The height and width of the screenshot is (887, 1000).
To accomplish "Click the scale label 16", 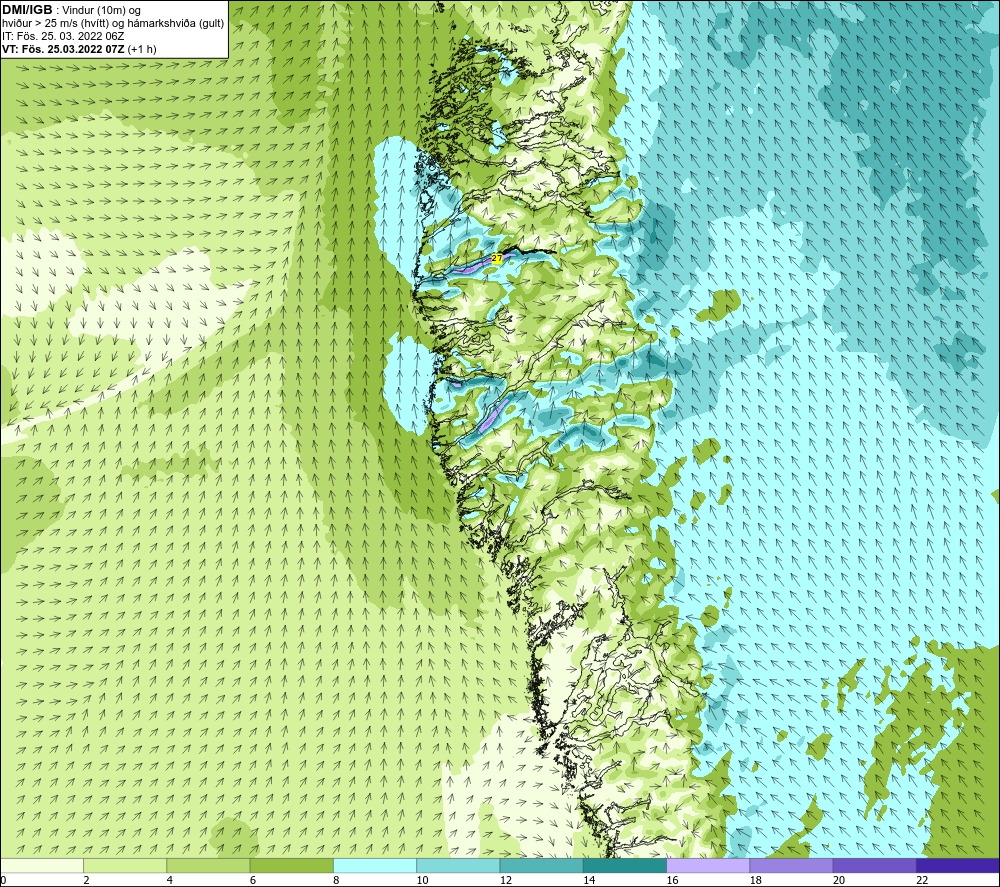I will [x=672, y=880].
